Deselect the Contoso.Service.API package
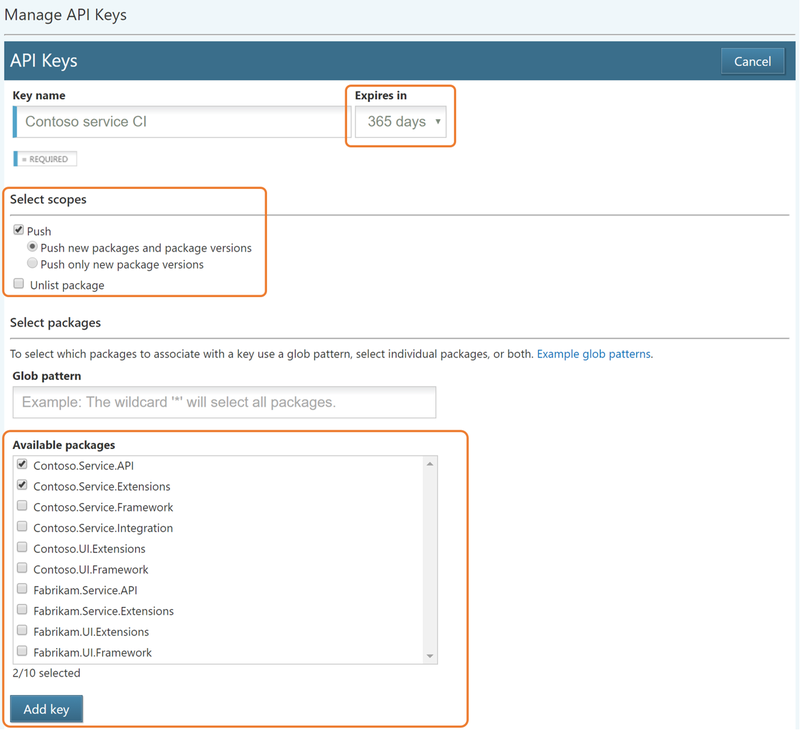The image size is (800, 732). tap(22, 463)
